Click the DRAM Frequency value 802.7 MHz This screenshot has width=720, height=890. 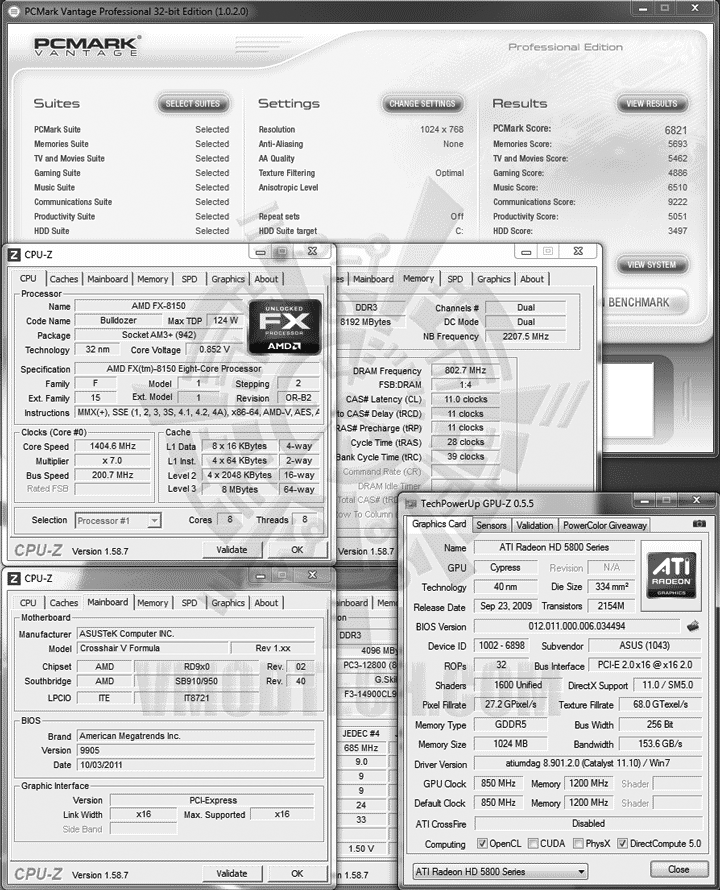[465, 370]
